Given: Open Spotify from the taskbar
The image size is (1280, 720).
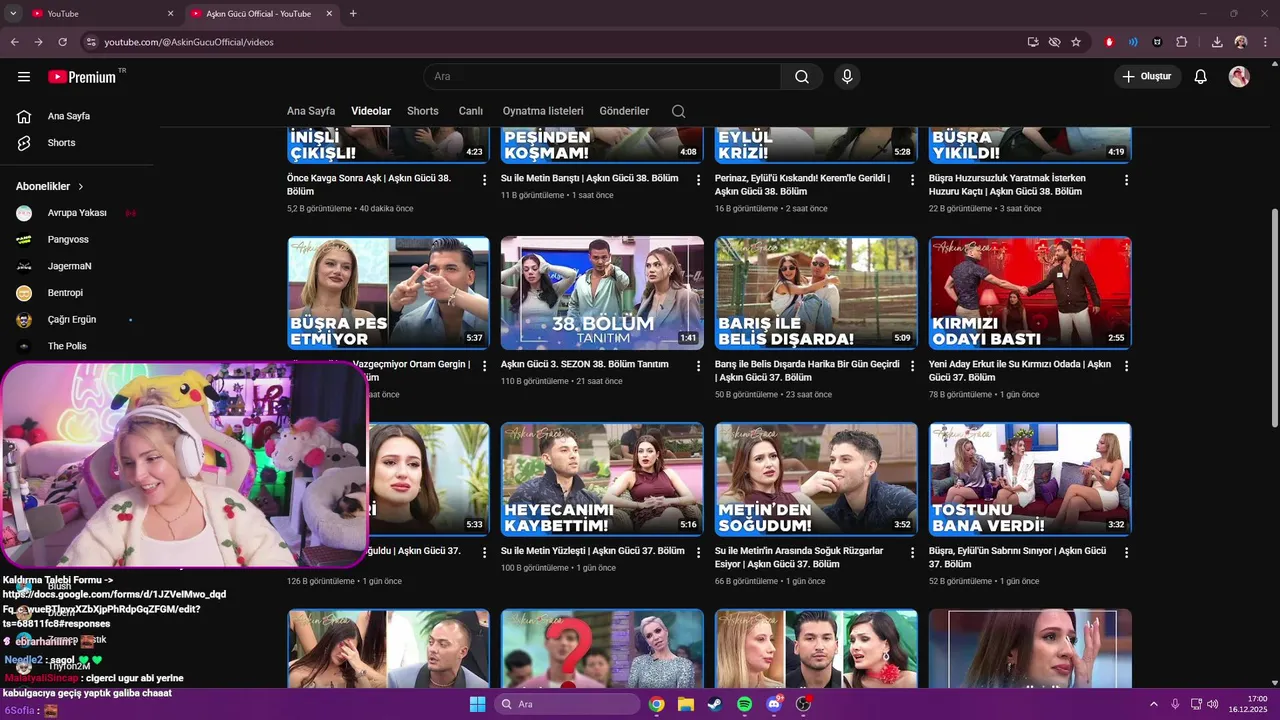Looking at the screenshot, I should pyautogui.click(x=744, y=704).
